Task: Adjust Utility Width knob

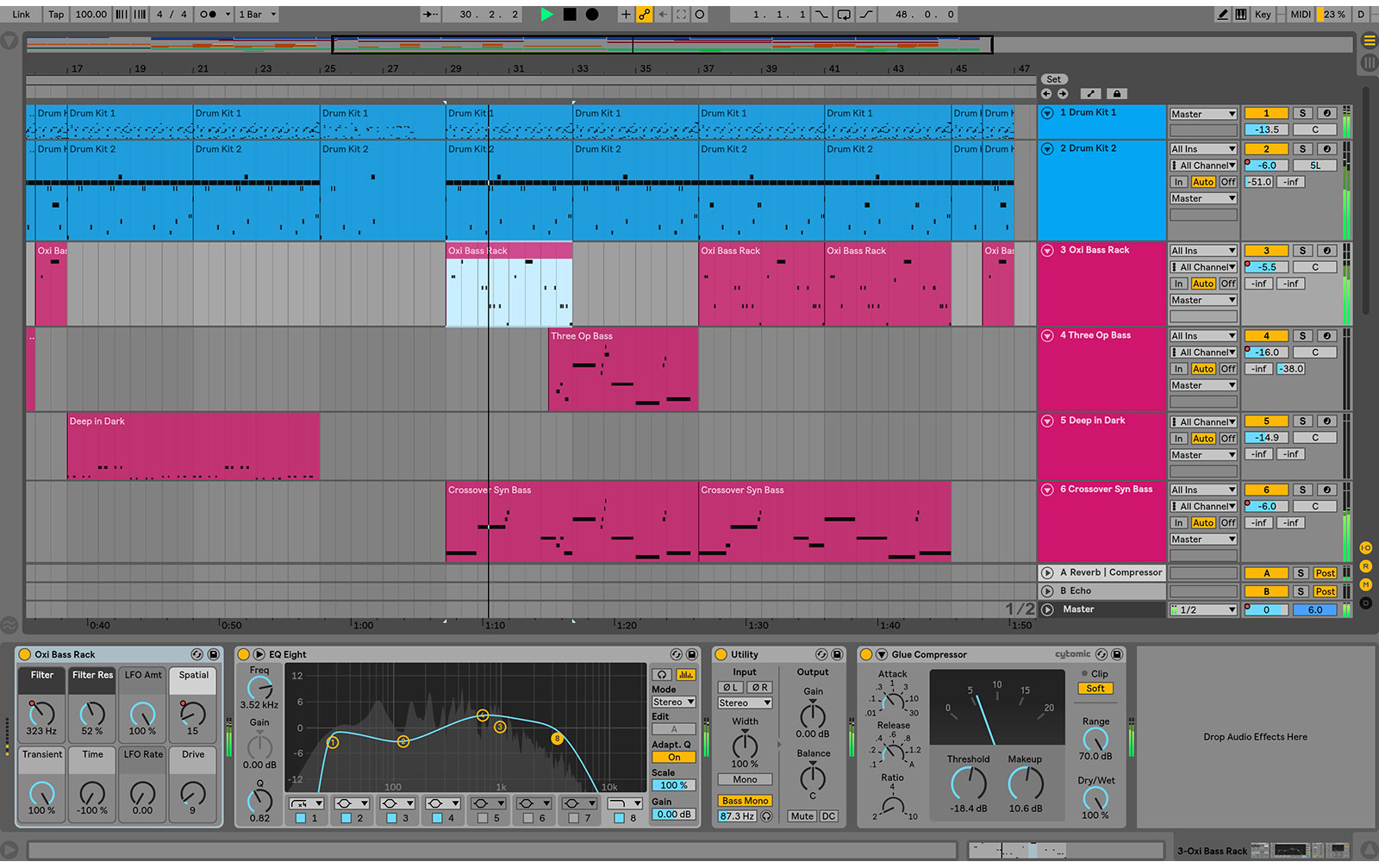Action: [x=745, y=745]
